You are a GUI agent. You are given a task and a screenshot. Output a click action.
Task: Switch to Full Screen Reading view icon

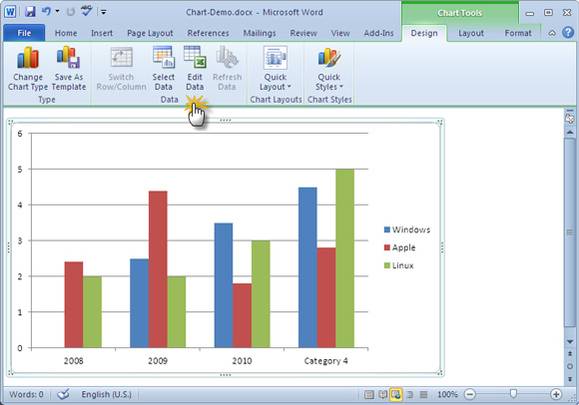tap(383, 395)
